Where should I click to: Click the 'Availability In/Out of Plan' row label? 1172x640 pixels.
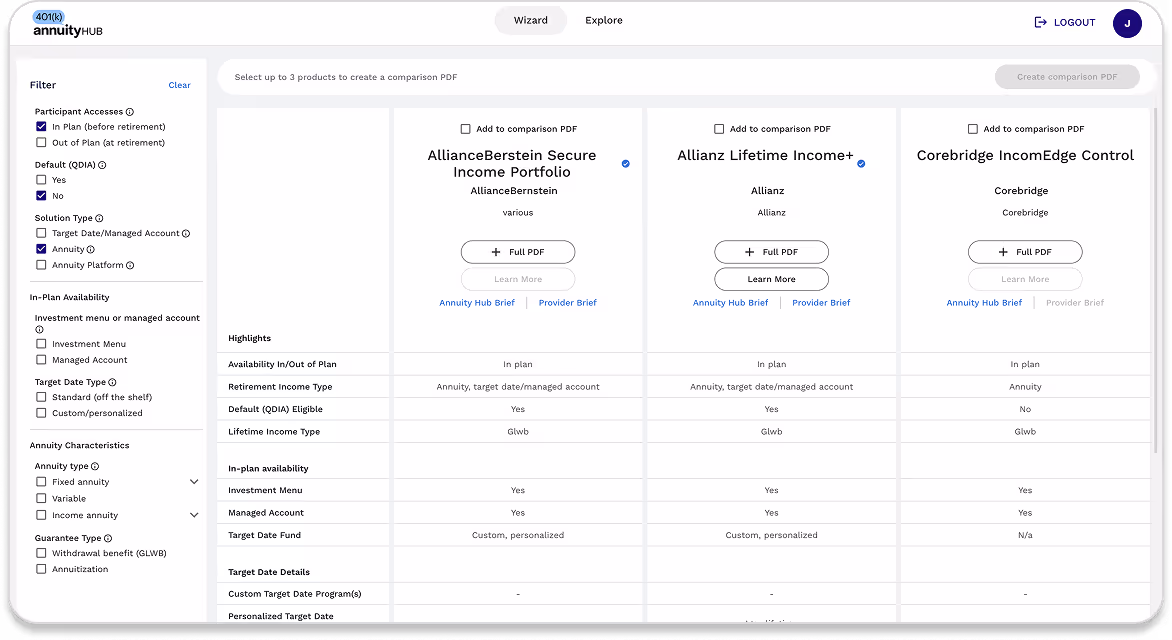[x=283, y=364]
